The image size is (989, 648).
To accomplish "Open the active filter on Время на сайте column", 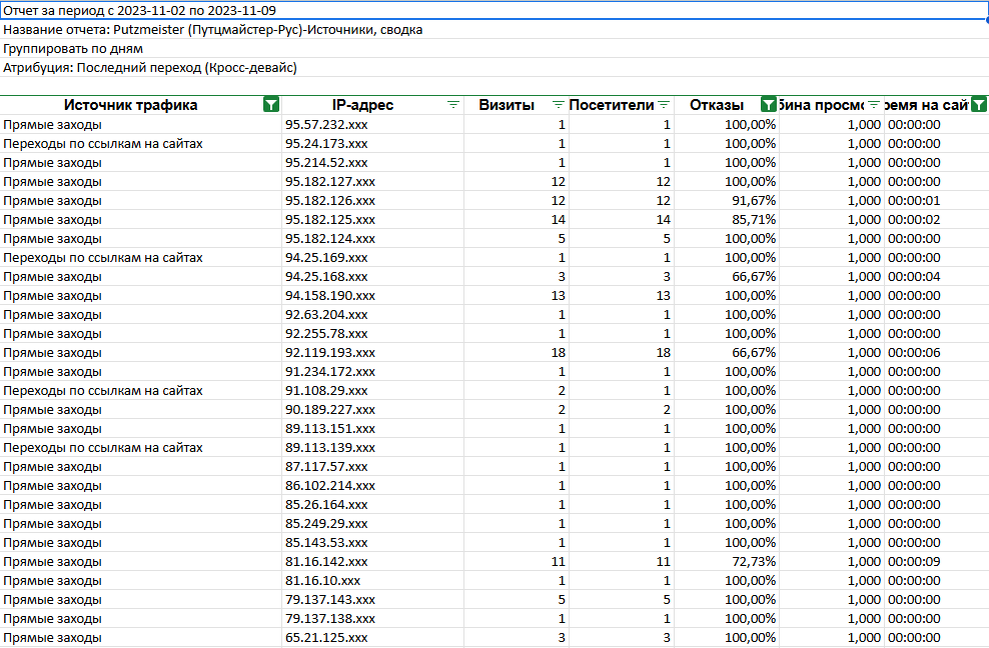I will click(979, 105).
